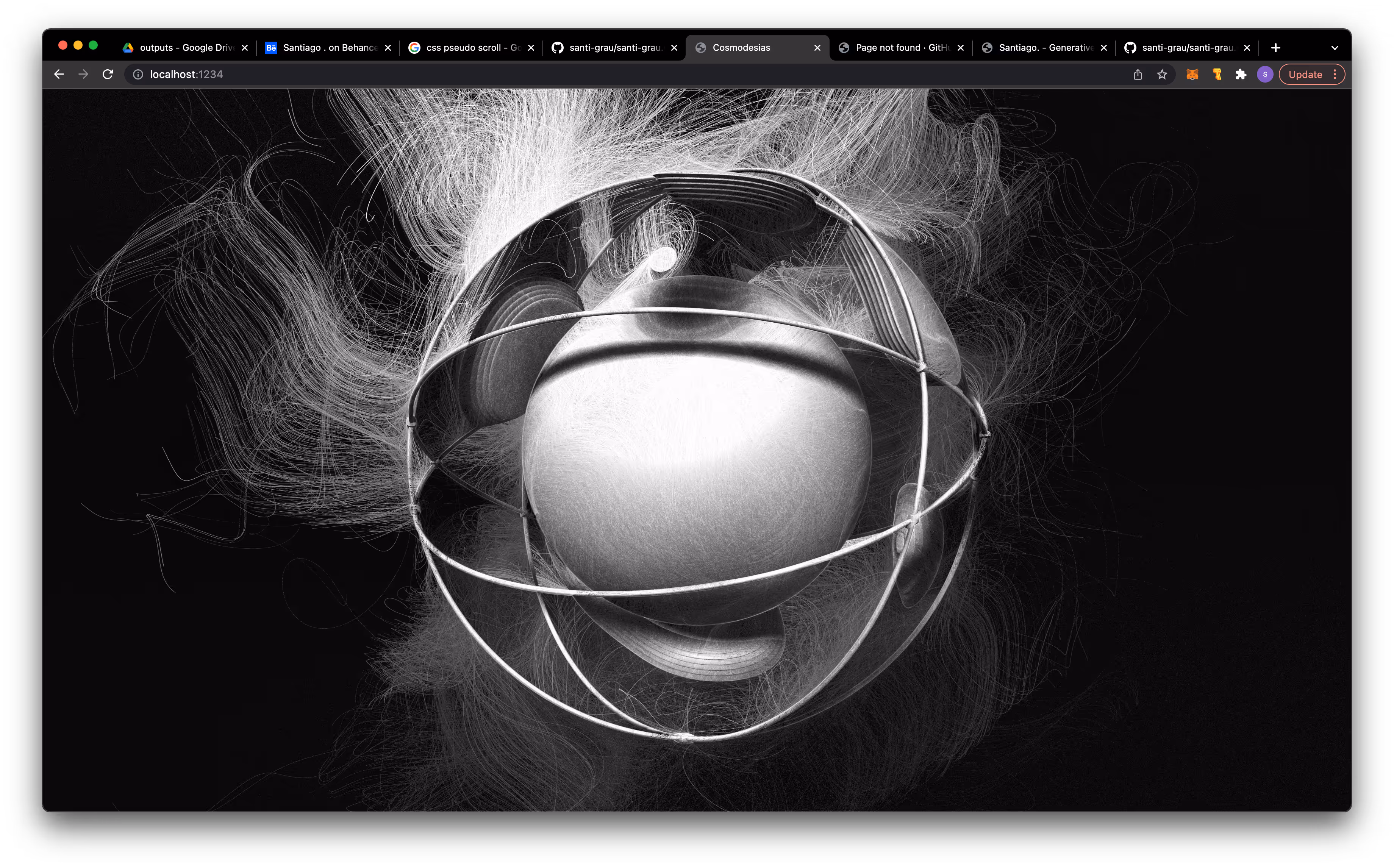Click the share page icon
Image resolution: width=1394 pixels, height=868 pixels.
coord(1138,74)
